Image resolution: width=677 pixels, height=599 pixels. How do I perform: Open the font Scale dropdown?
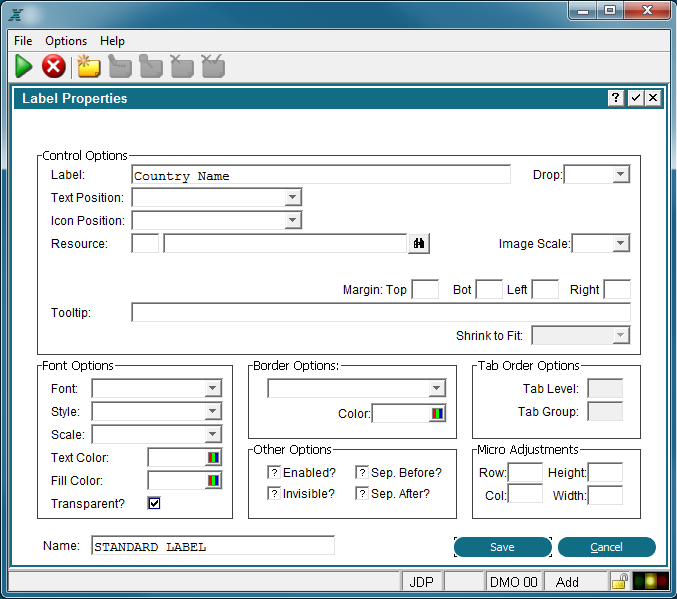(x=212, y=434)
